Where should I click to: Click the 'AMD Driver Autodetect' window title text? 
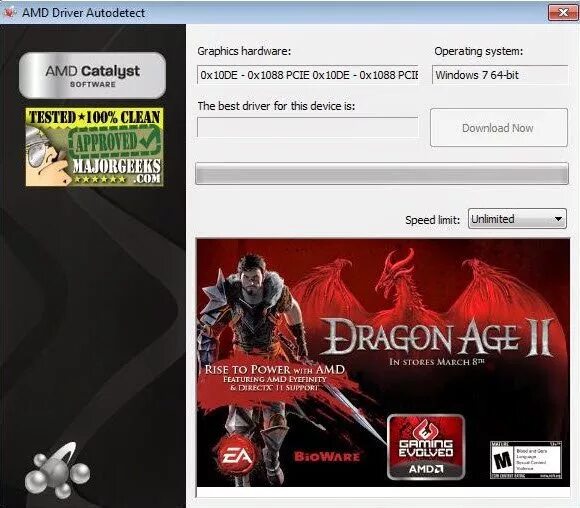pos(84,13)
